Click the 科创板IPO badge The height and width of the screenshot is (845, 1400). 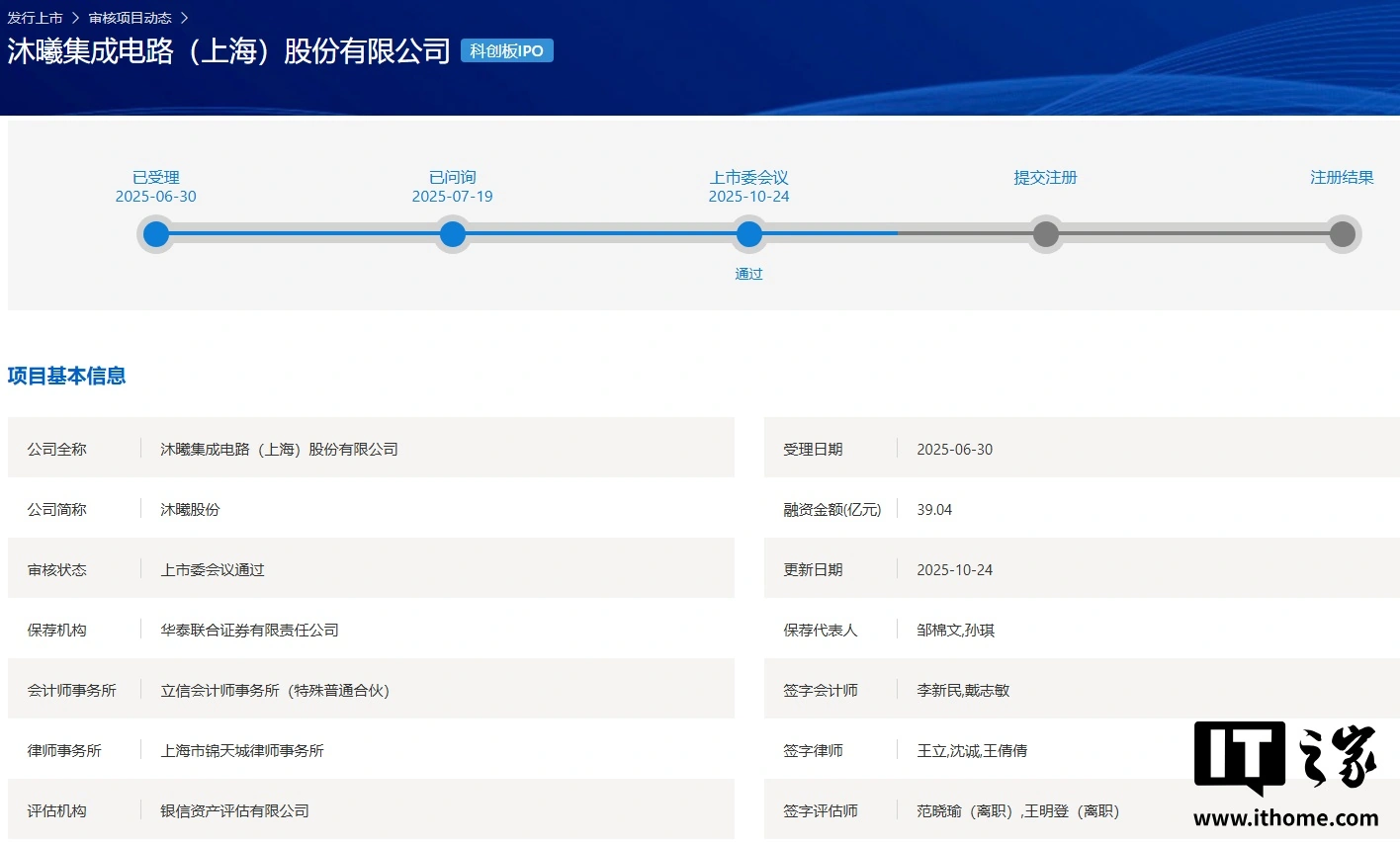(506, 51)
